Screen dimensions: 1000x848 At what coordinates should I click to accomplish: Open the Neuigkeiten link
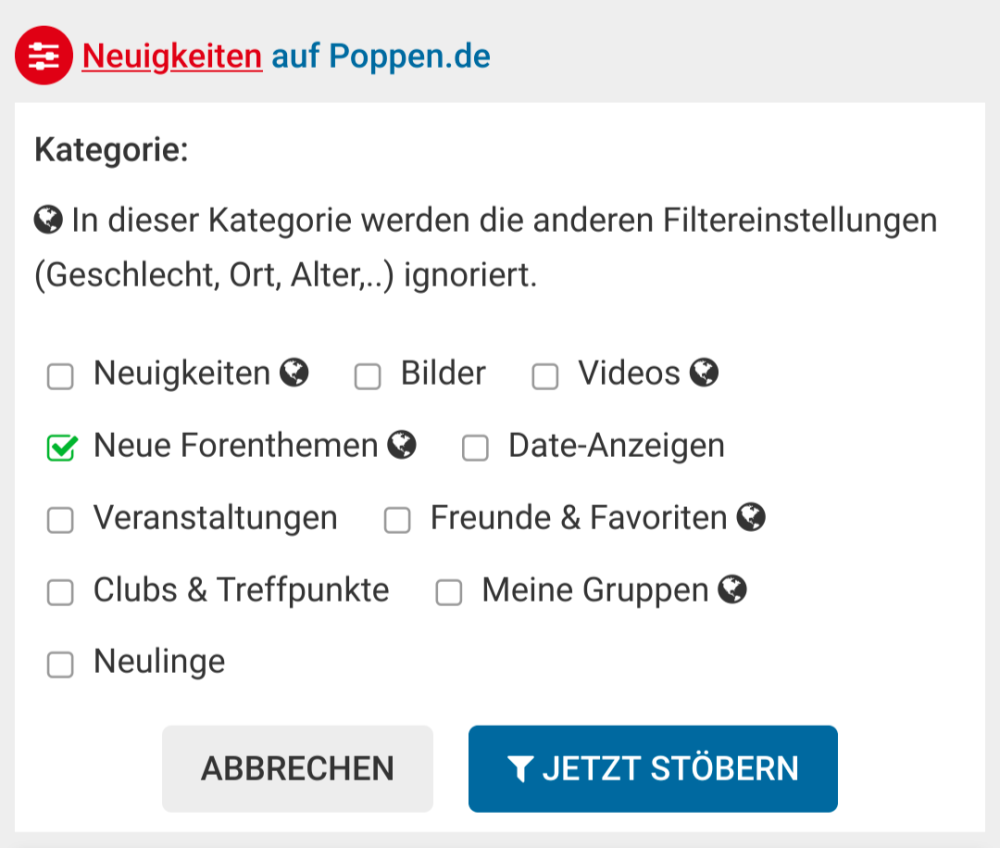coord(170,56)
